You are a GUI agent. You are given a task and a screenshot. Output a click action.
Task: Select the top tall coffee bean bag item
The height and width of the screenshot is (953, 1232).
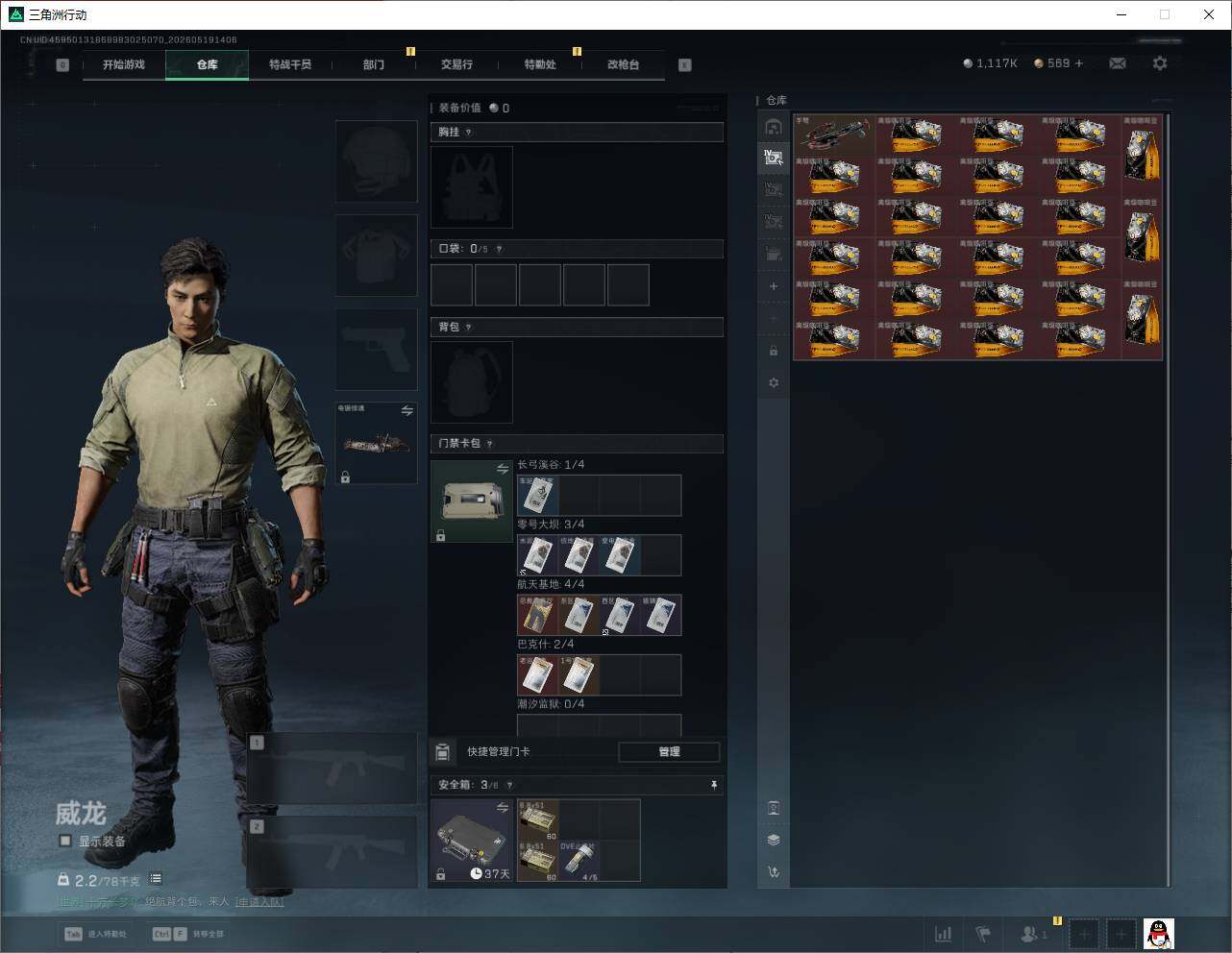(x=1143, y=156)
